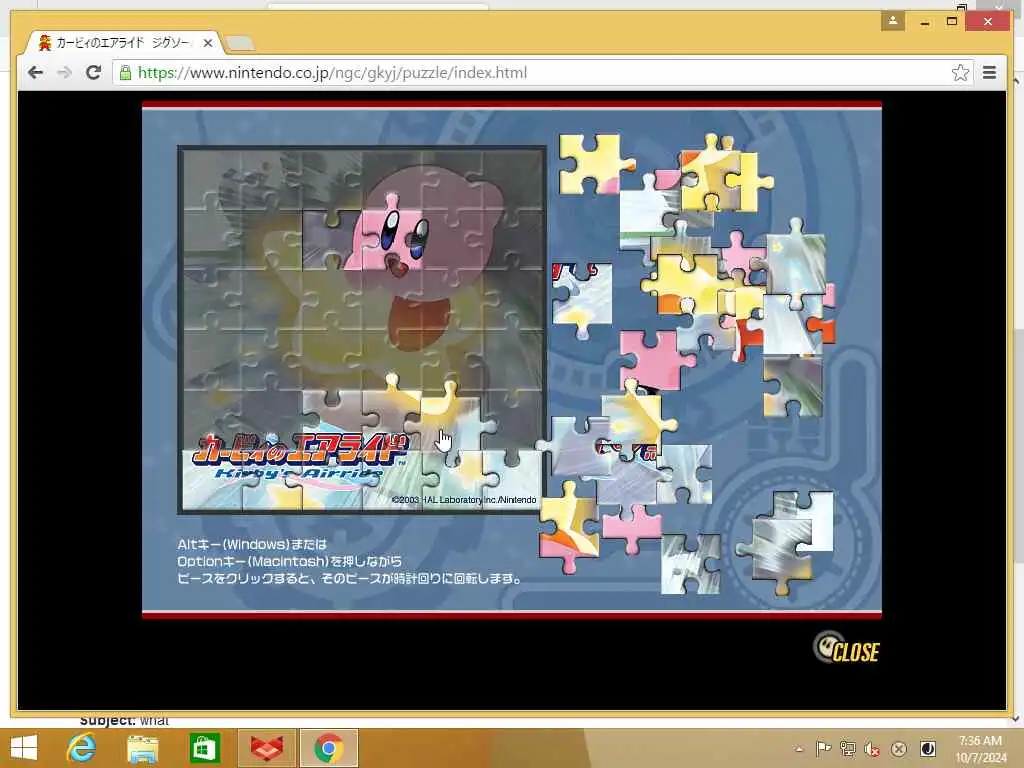Image resolution: width=1024 pixels, height=768 pixels.
Task: Click the network tray icon
Action: point(848,748)
